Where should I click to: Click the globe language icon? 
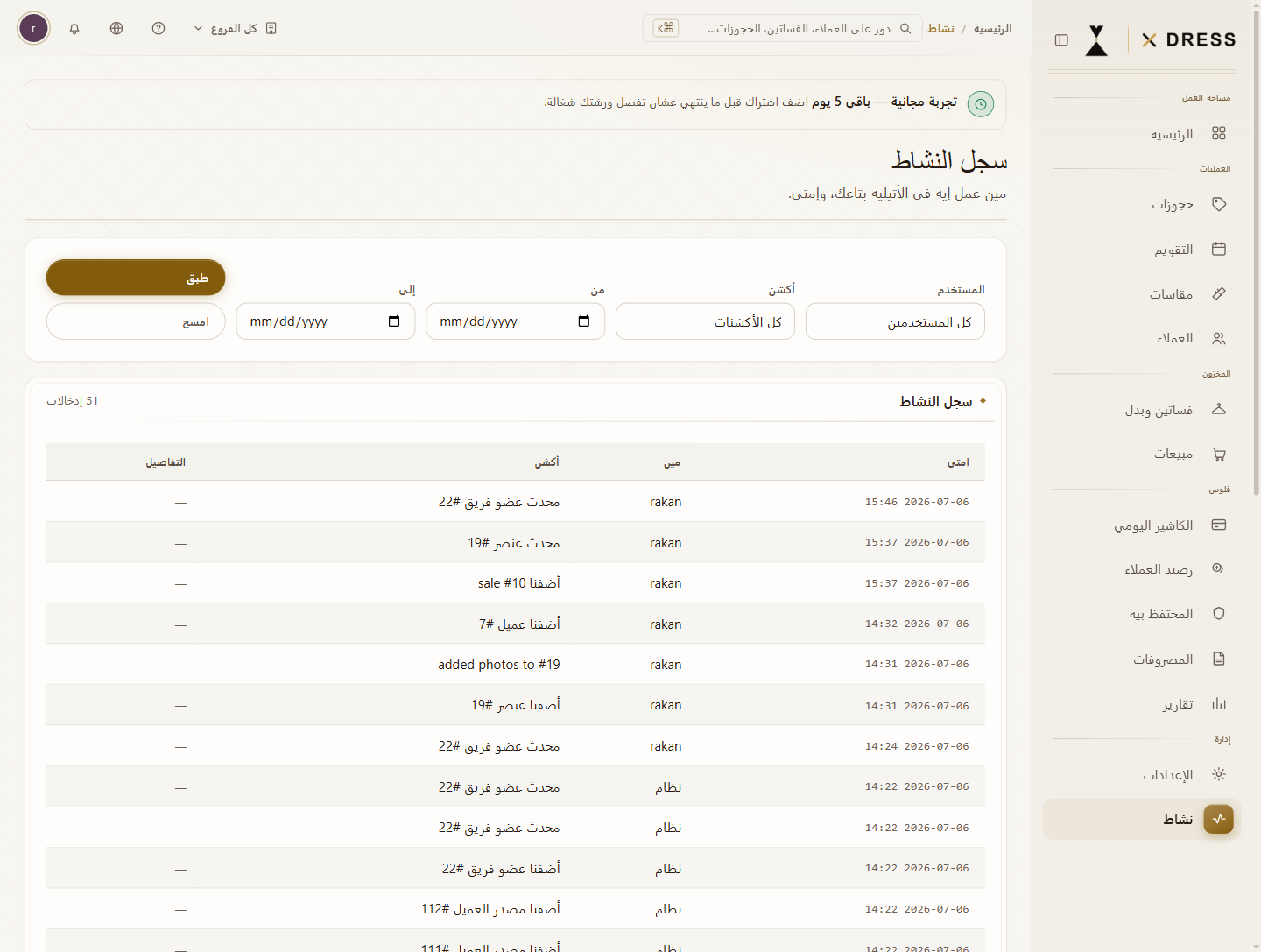[116, 28]
